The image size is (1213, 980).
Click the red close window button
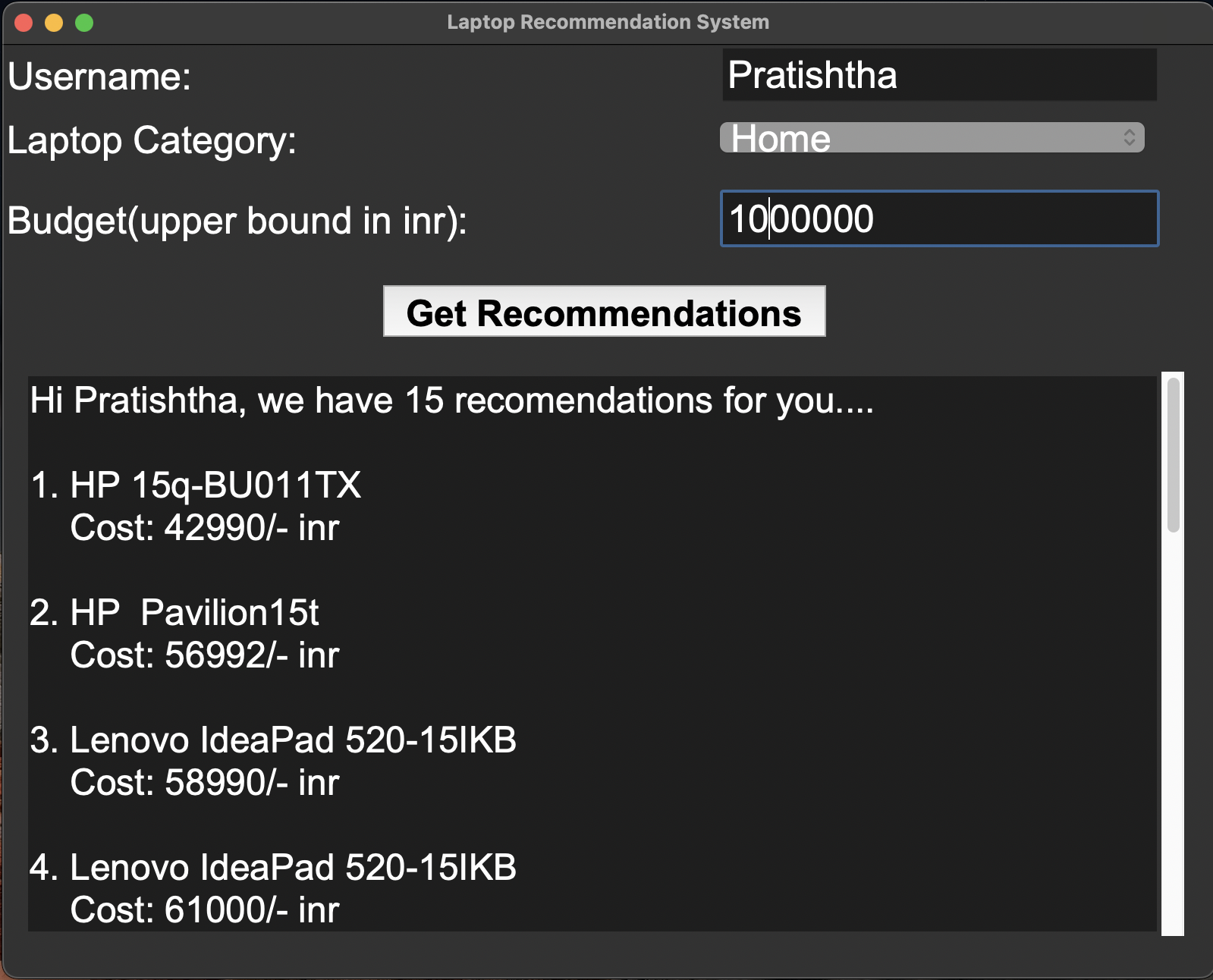[24, 23]
